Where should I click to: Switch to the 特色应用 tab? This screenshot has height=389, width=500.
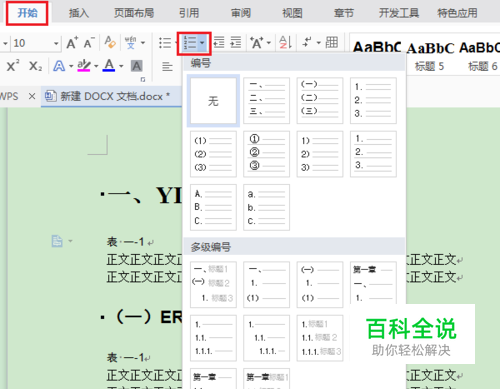pos(457,13)
